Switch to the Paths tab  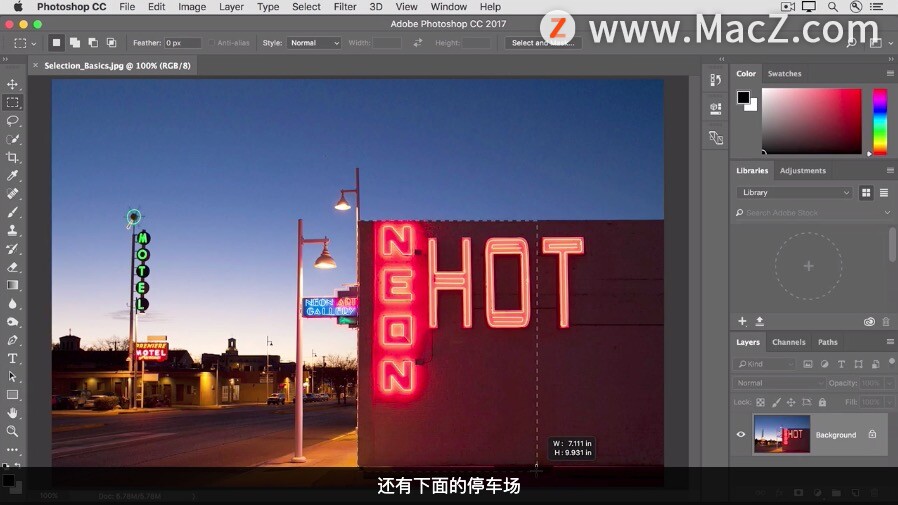[x=828, y=342]
